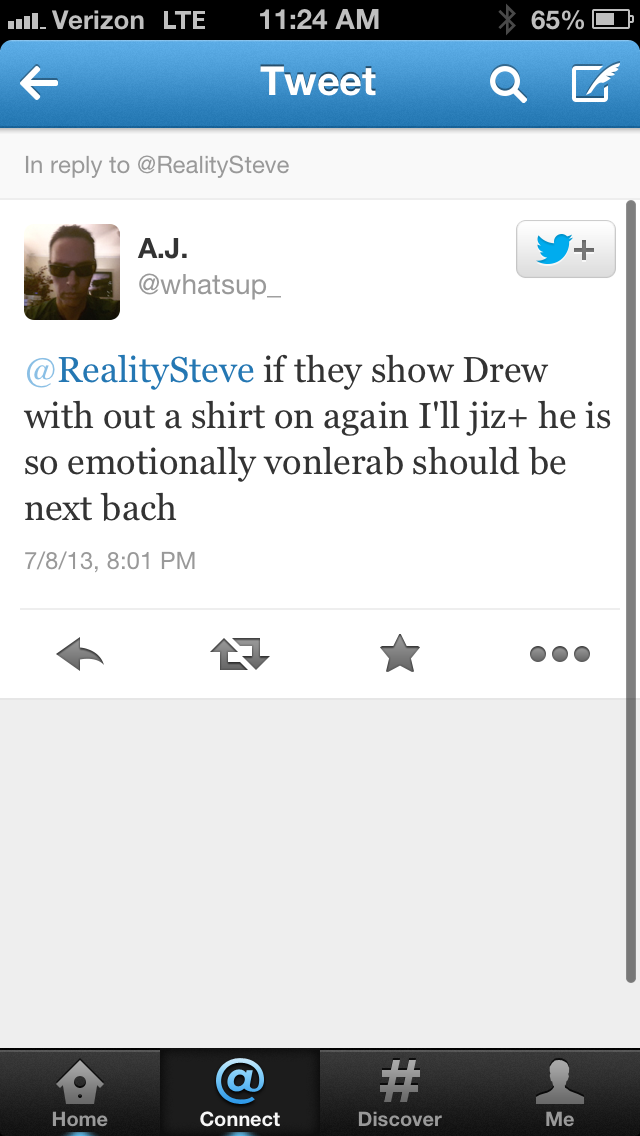Follow A.J. with the bird plus button
The width and height of the screenshot is (640, 1136).
click(566, 249)
